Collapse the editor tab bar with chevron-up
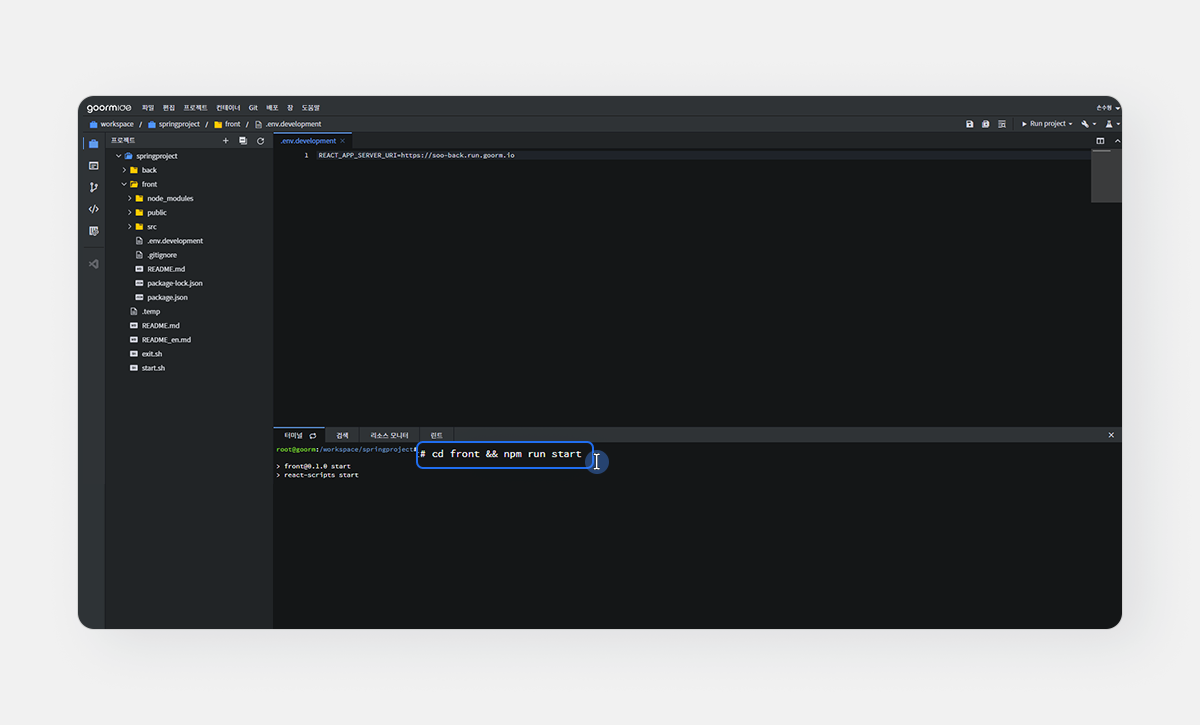 coord(1117,141)
